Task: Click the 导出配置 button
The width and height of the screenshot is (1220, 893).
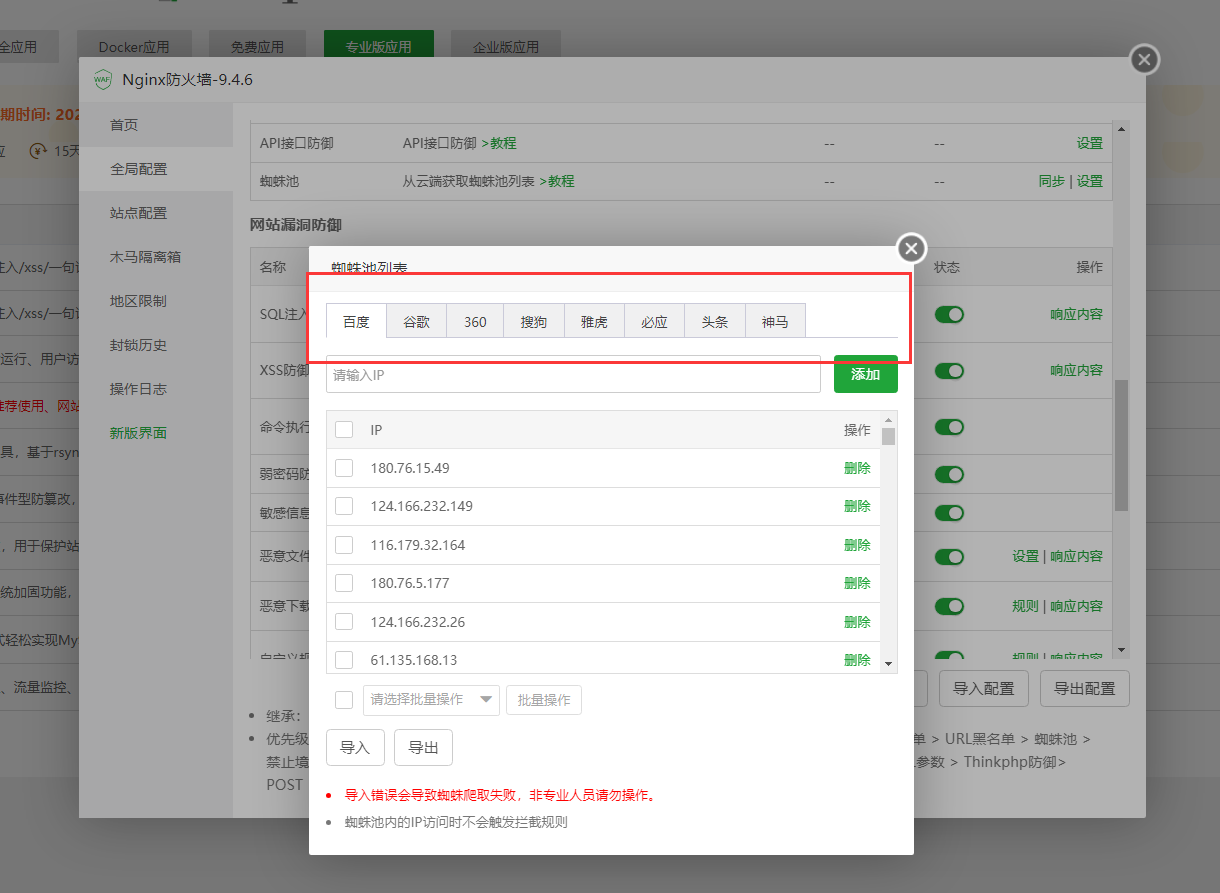Action: click(1085, 688)
